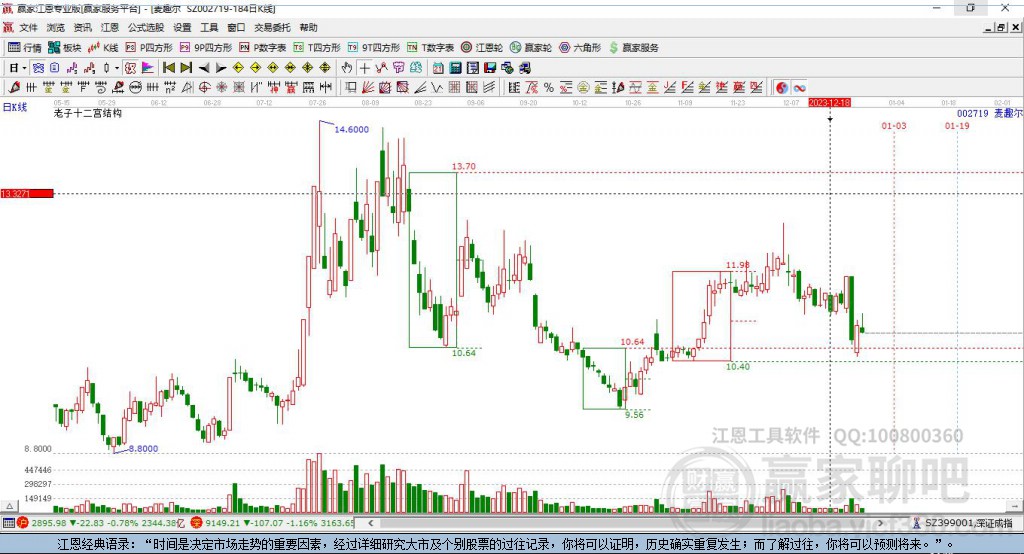The image size is (1024, 554).
Task: Toggle the crosshair cursor tool
Action: [364, 68]
